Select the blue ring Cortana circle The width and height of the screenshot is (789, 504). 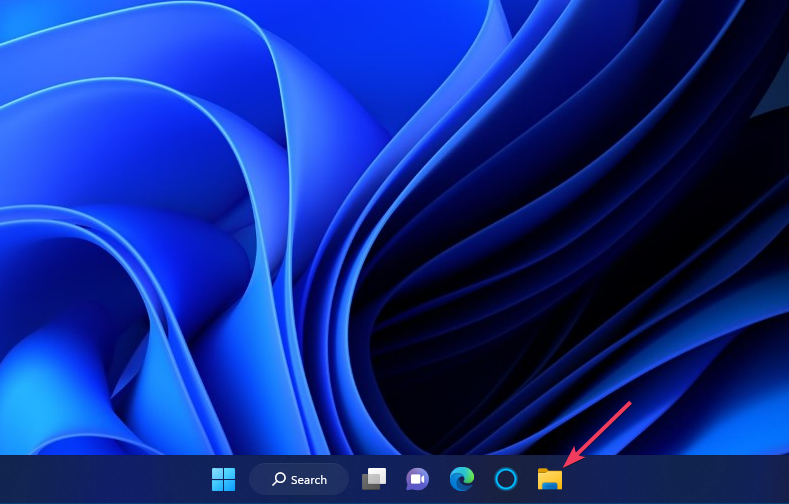(x=506, y=479)
